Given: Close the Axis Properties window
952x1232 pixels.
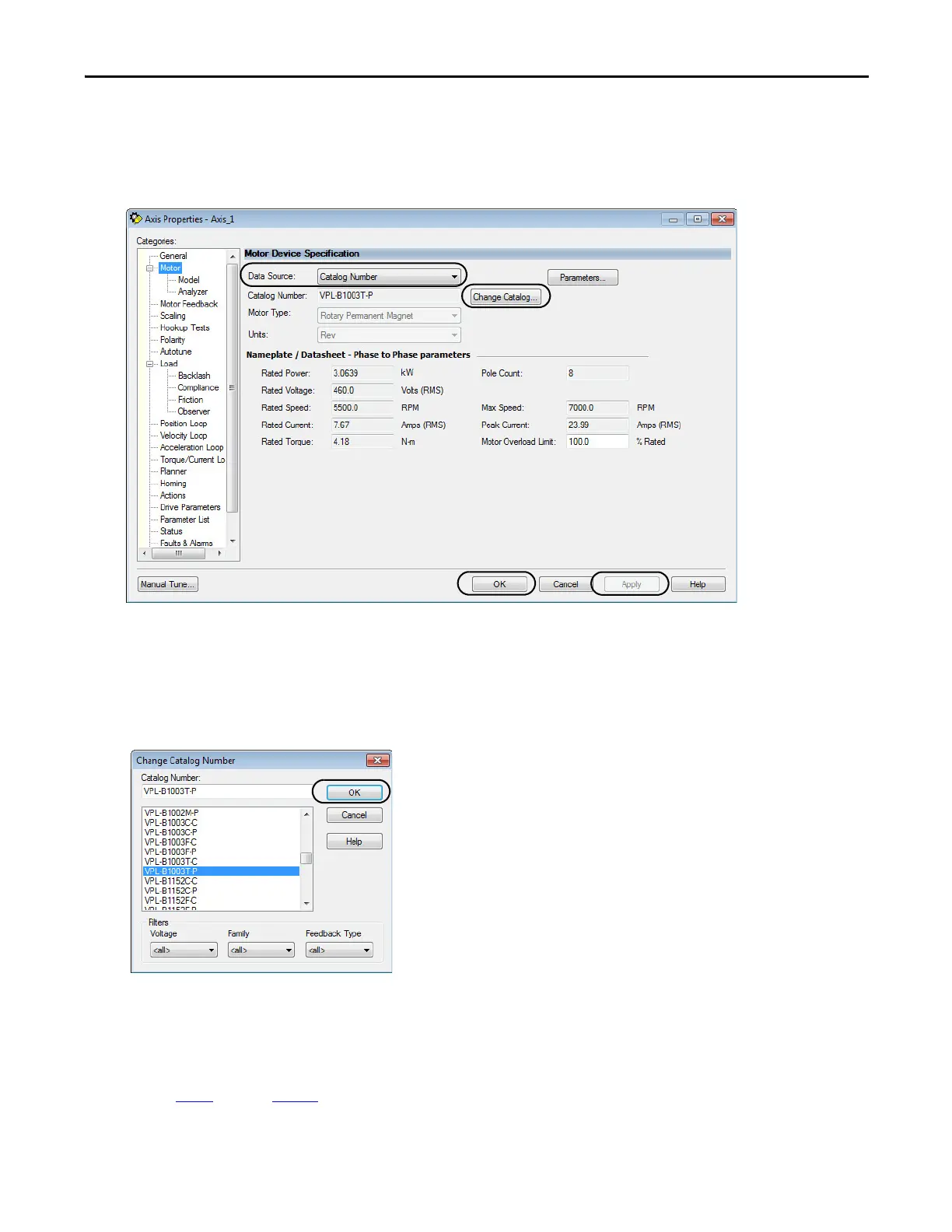Looking at the screenshot, I should 722,219.
